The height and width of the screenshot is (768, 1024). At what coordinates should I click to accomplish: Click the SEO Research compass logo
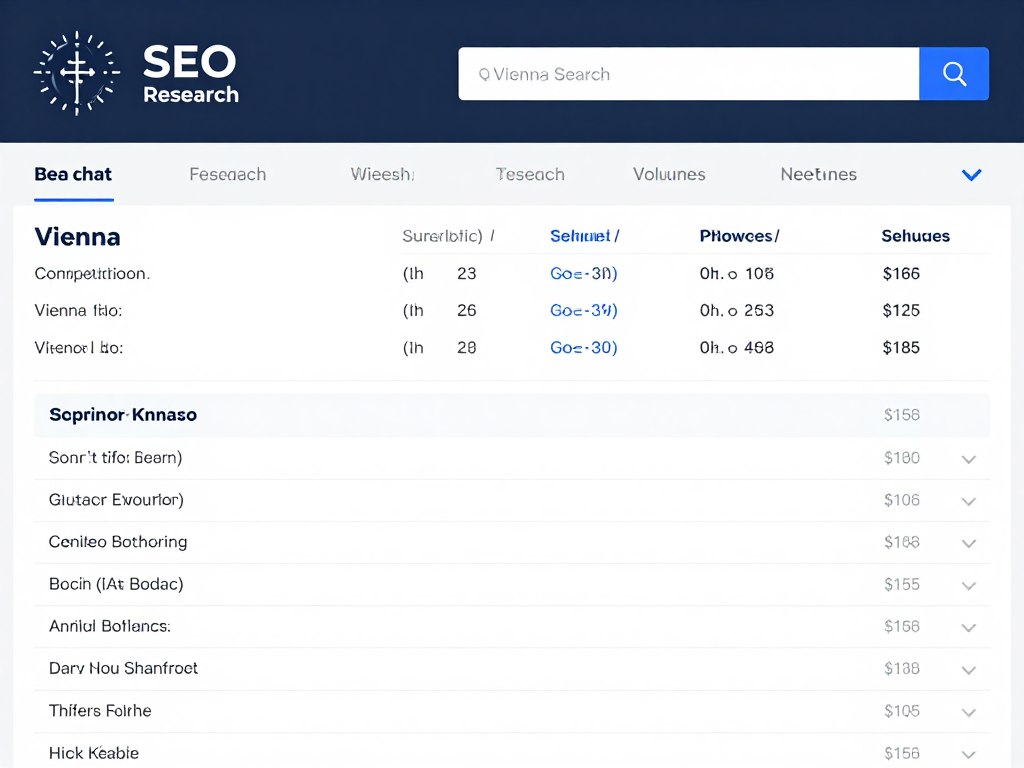tap(76, 73)
